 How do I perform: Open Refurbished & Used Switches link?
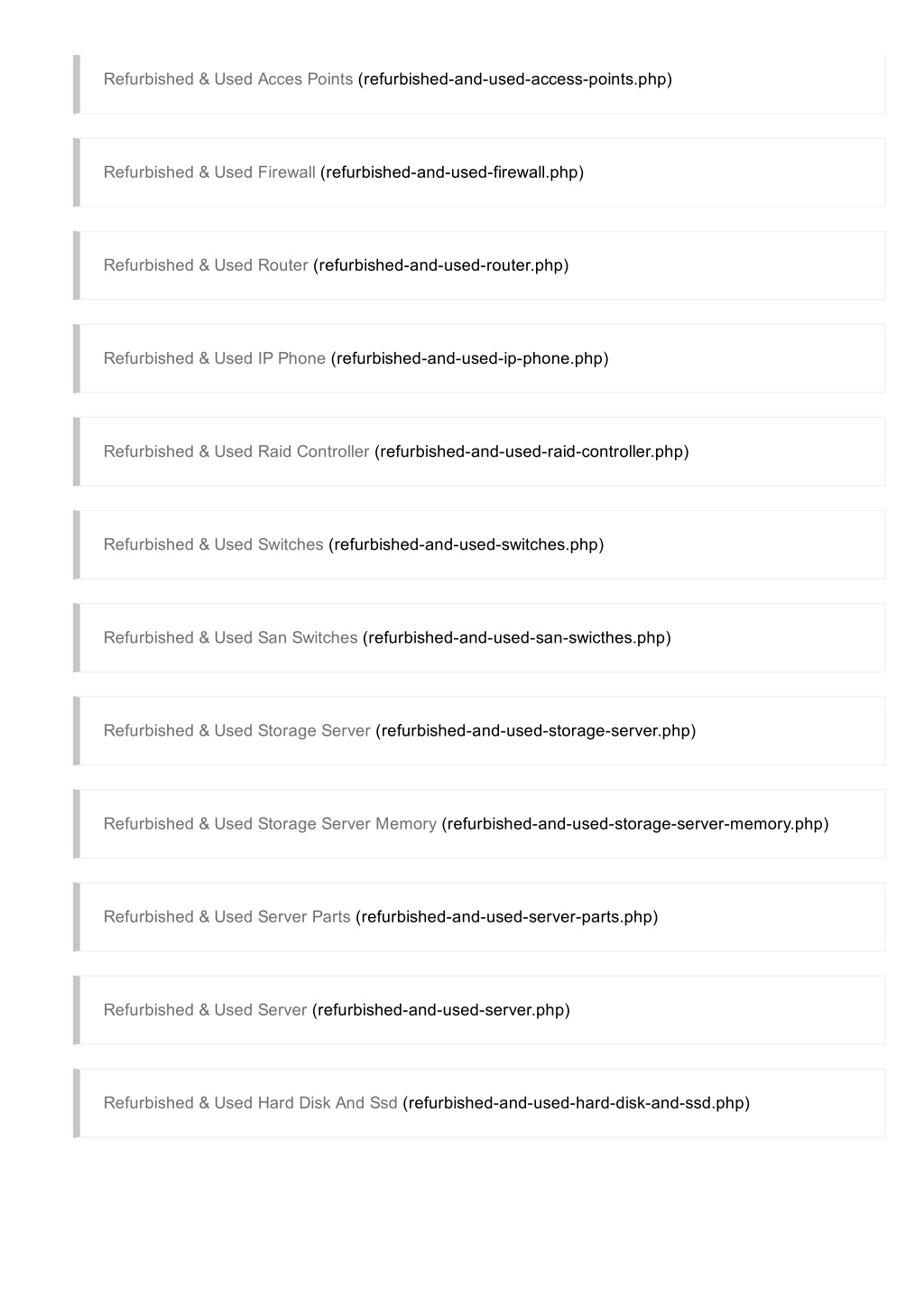point(213,544)
